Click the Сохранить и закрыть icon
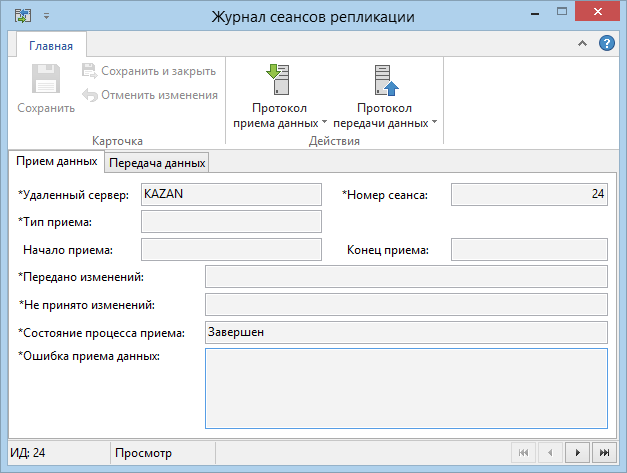The image size is (627, 473). coord(90,71)
